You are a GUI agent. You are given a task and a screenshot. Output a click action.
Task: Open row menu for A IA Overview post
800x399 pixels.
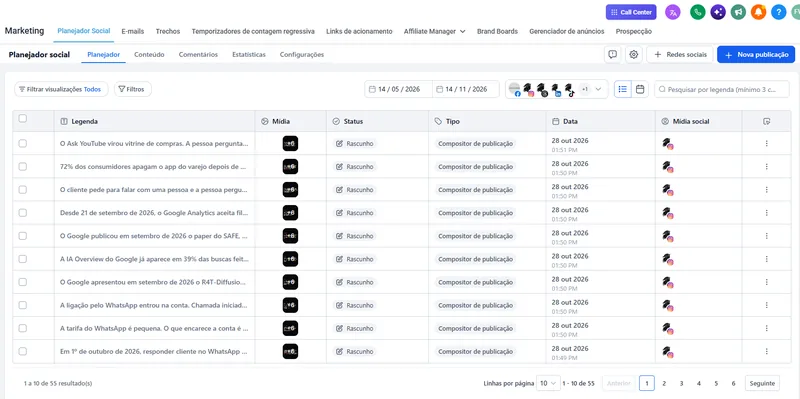766,259
